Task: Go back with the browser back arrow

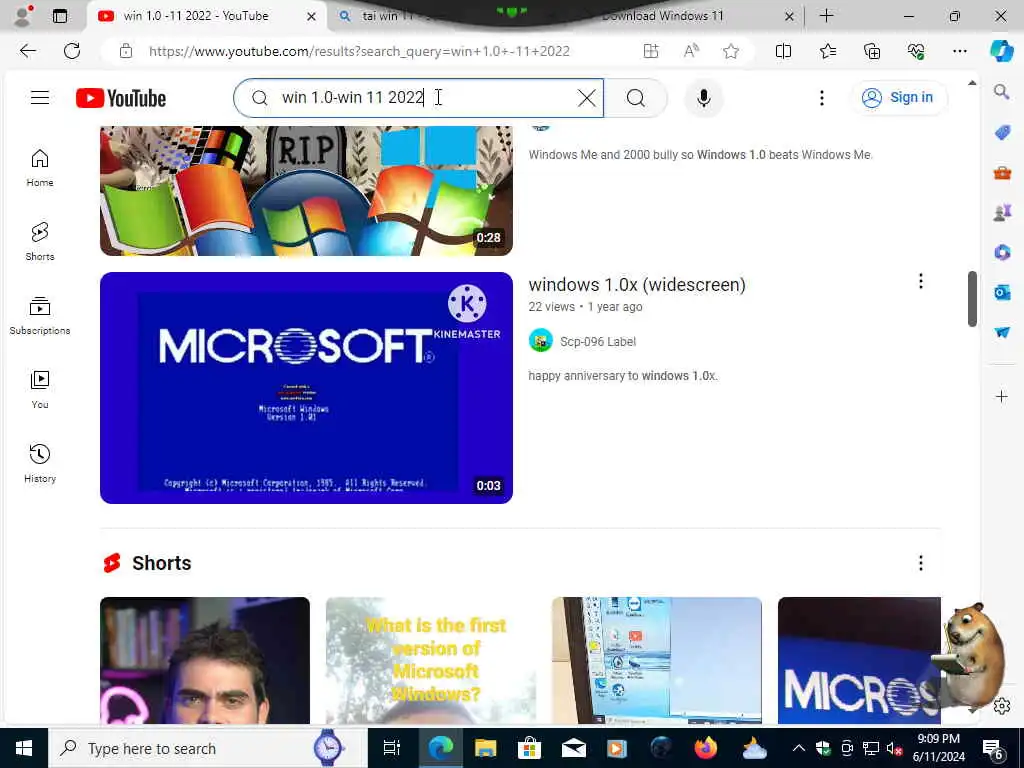Action: click(x=27, y=51)
